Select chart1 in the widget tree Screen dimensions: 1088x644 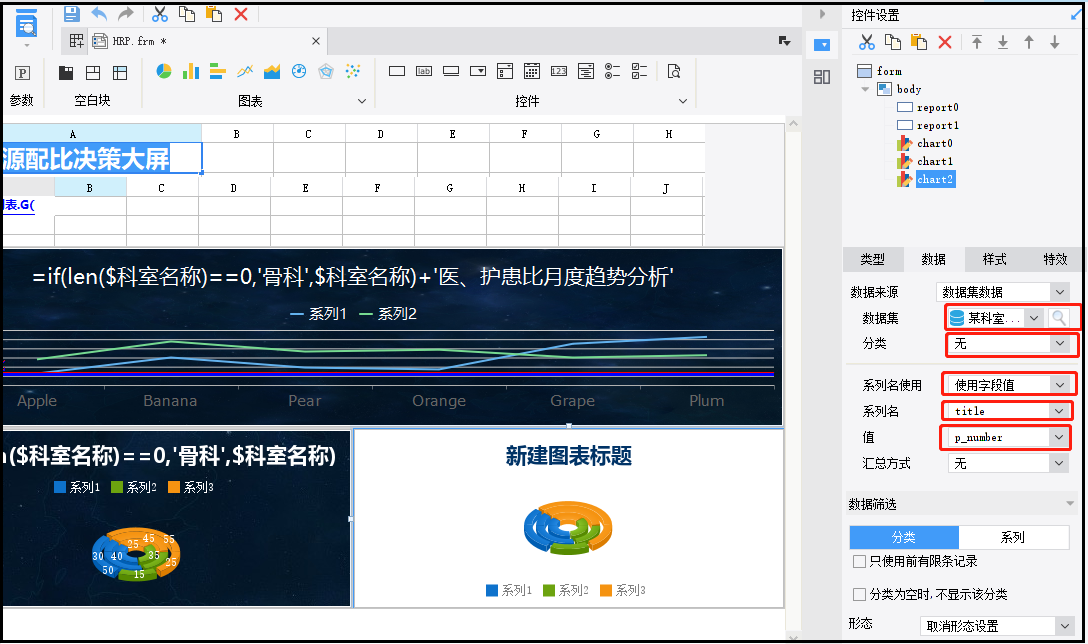click(x=935, y=162)
